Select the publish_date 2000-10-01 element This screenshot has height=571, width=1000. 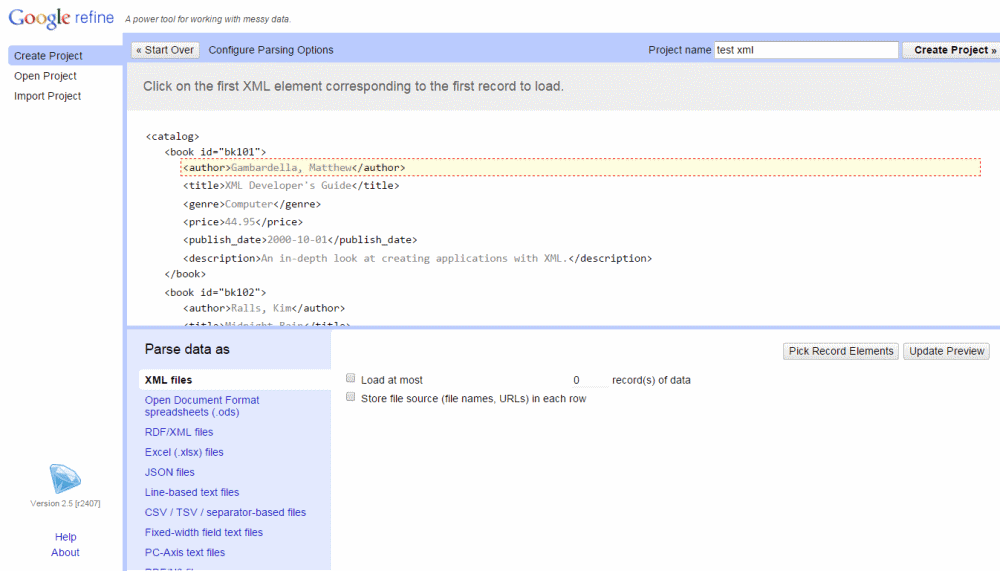click(x=300, y=240)
